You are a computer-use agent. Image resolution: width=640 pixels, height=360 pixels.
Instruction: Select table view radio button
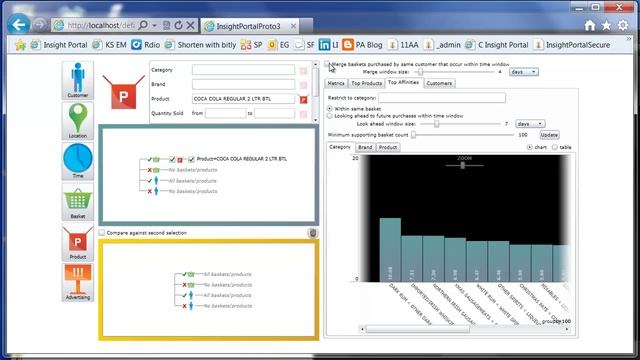pyautogui.click(x=555, y=147)
